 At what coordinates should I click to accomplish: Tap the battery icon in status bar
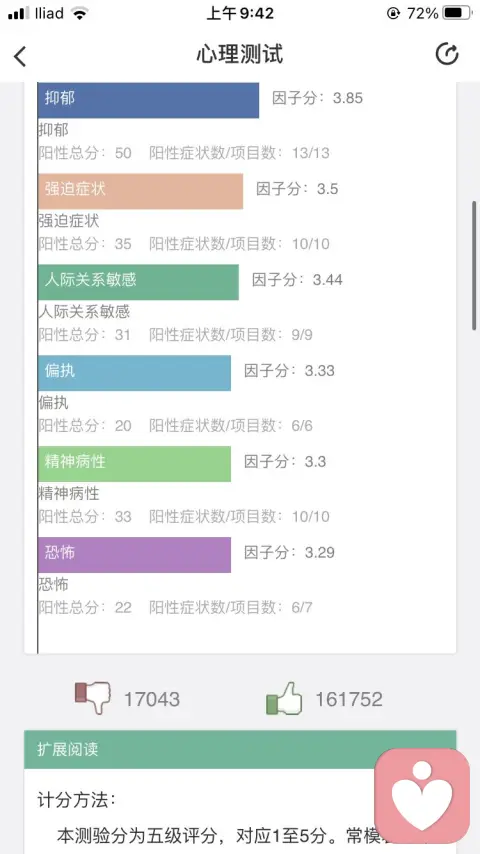tap(457, 13)
